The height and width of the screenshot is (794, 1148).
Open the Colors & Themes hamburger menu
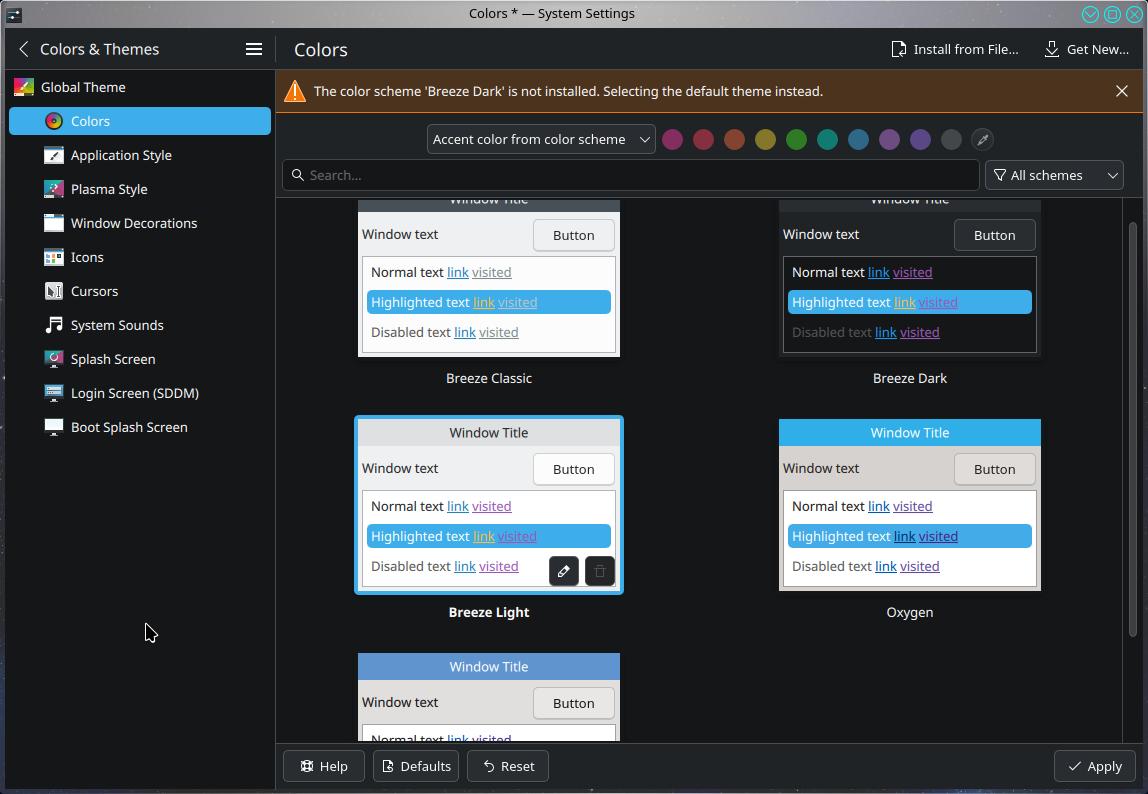254,49
